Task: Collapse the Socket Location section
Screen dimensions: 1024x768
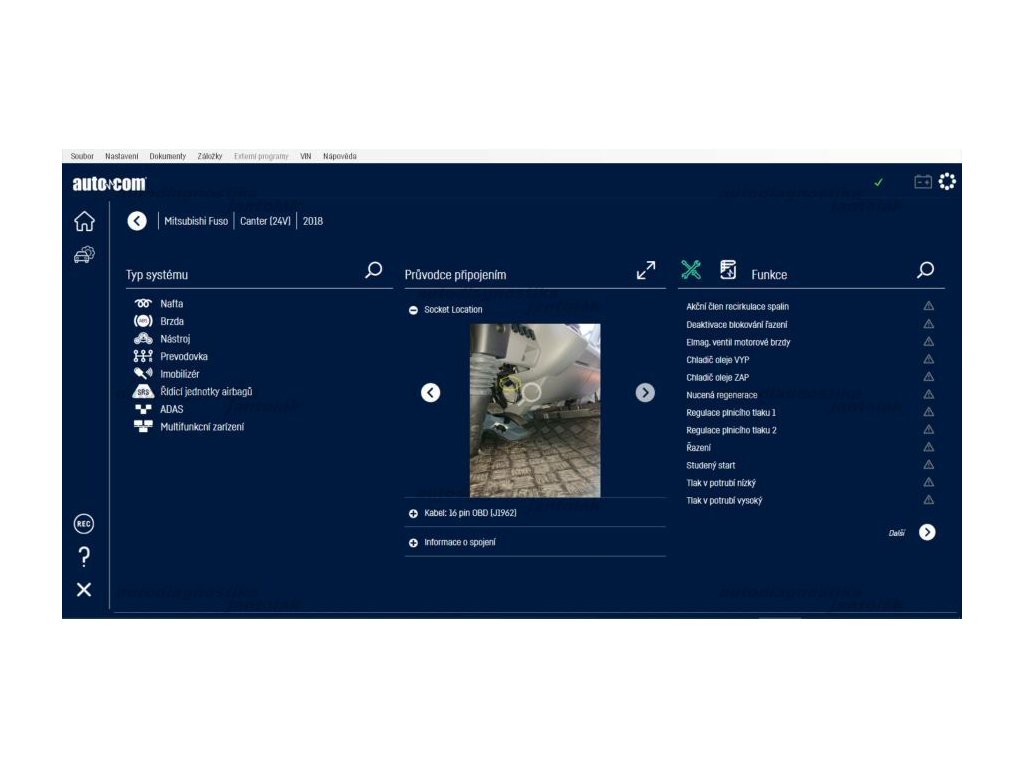Action: pyautogui.click(x=414, y=310)
